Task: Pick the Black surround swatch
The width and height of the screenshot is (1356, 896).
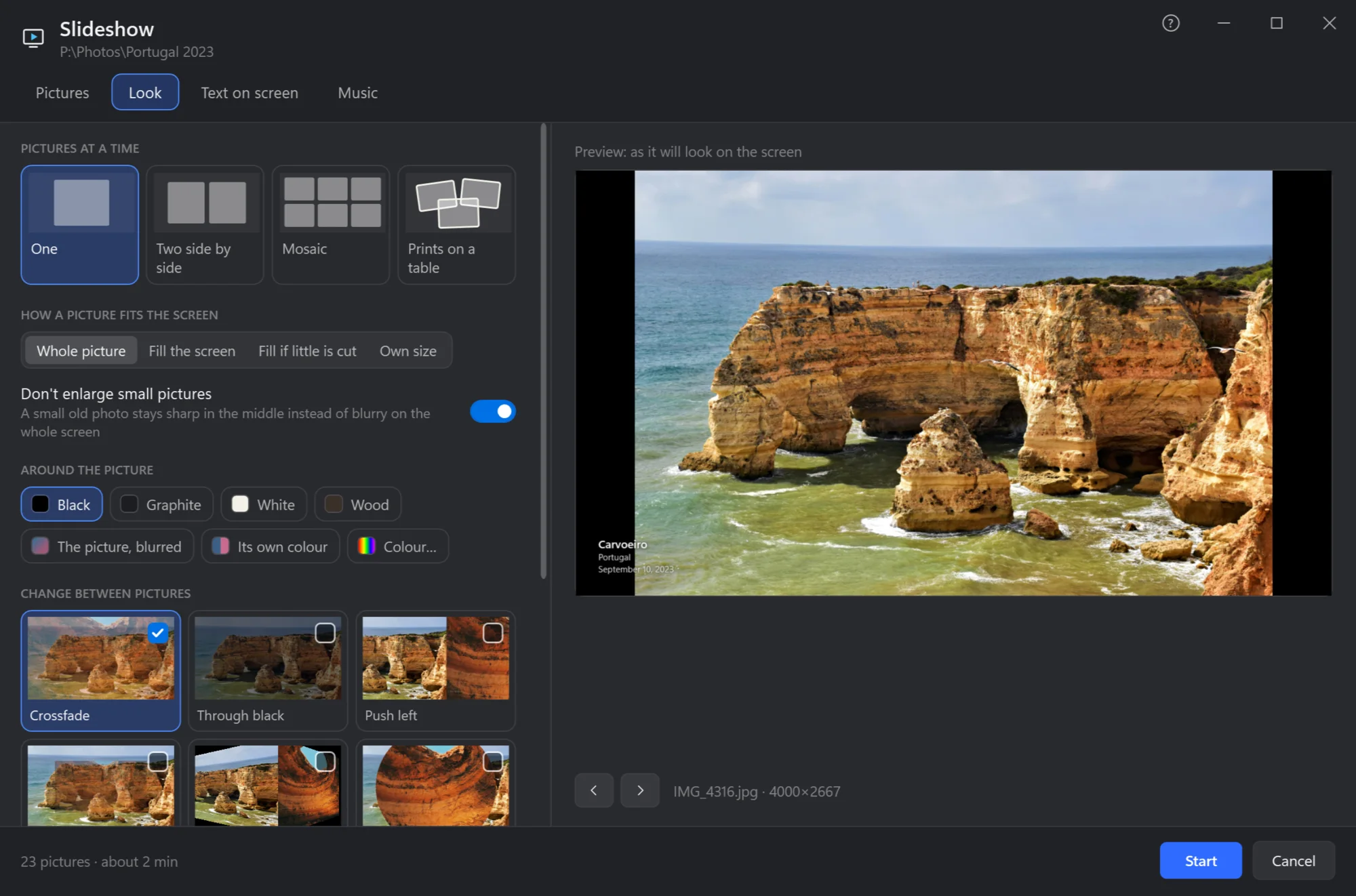Action: (62, 504)
